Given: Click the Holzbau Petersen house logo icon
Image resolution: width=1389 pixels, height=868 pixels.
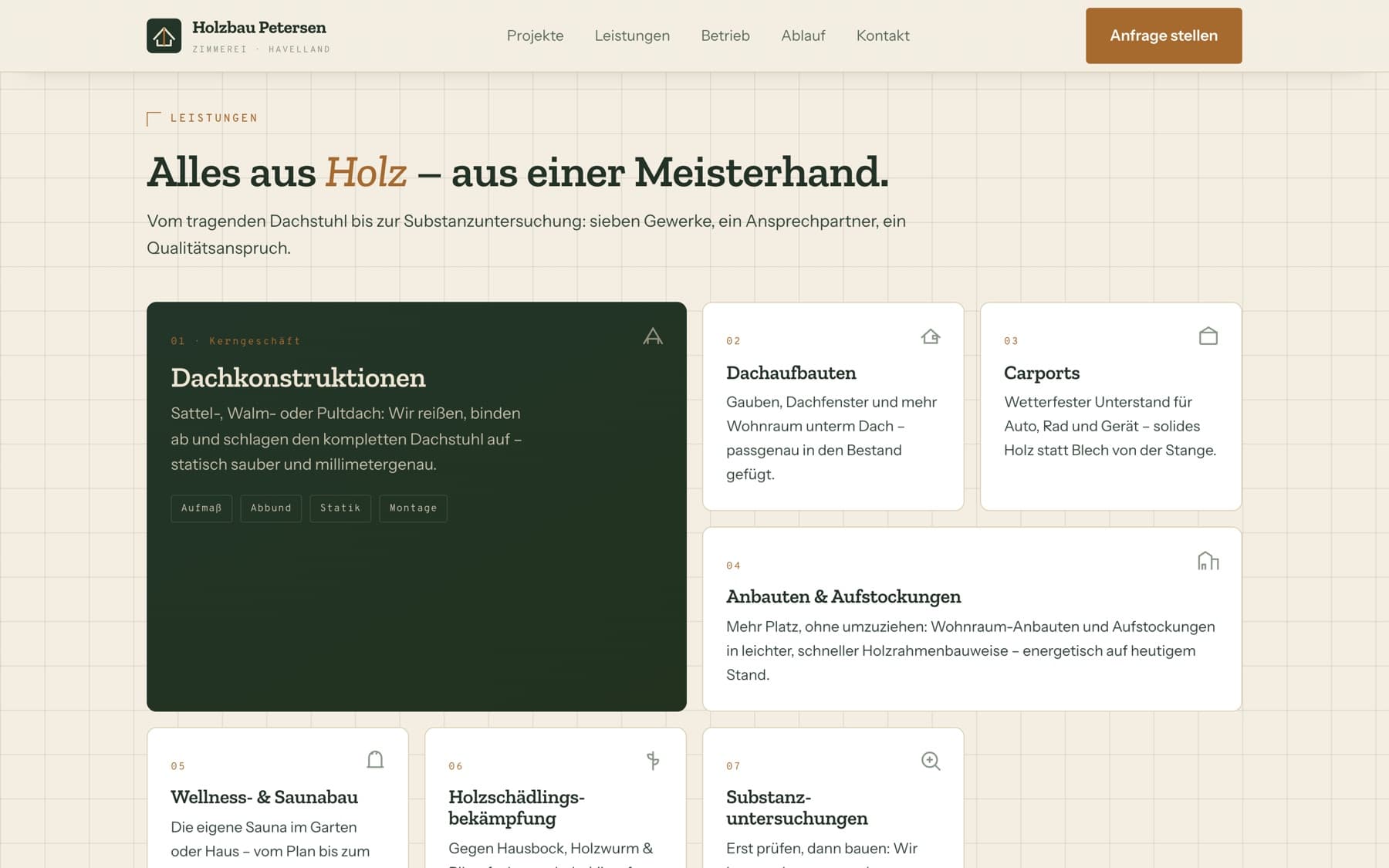Looking at the screenshot, I should (164, 35).
